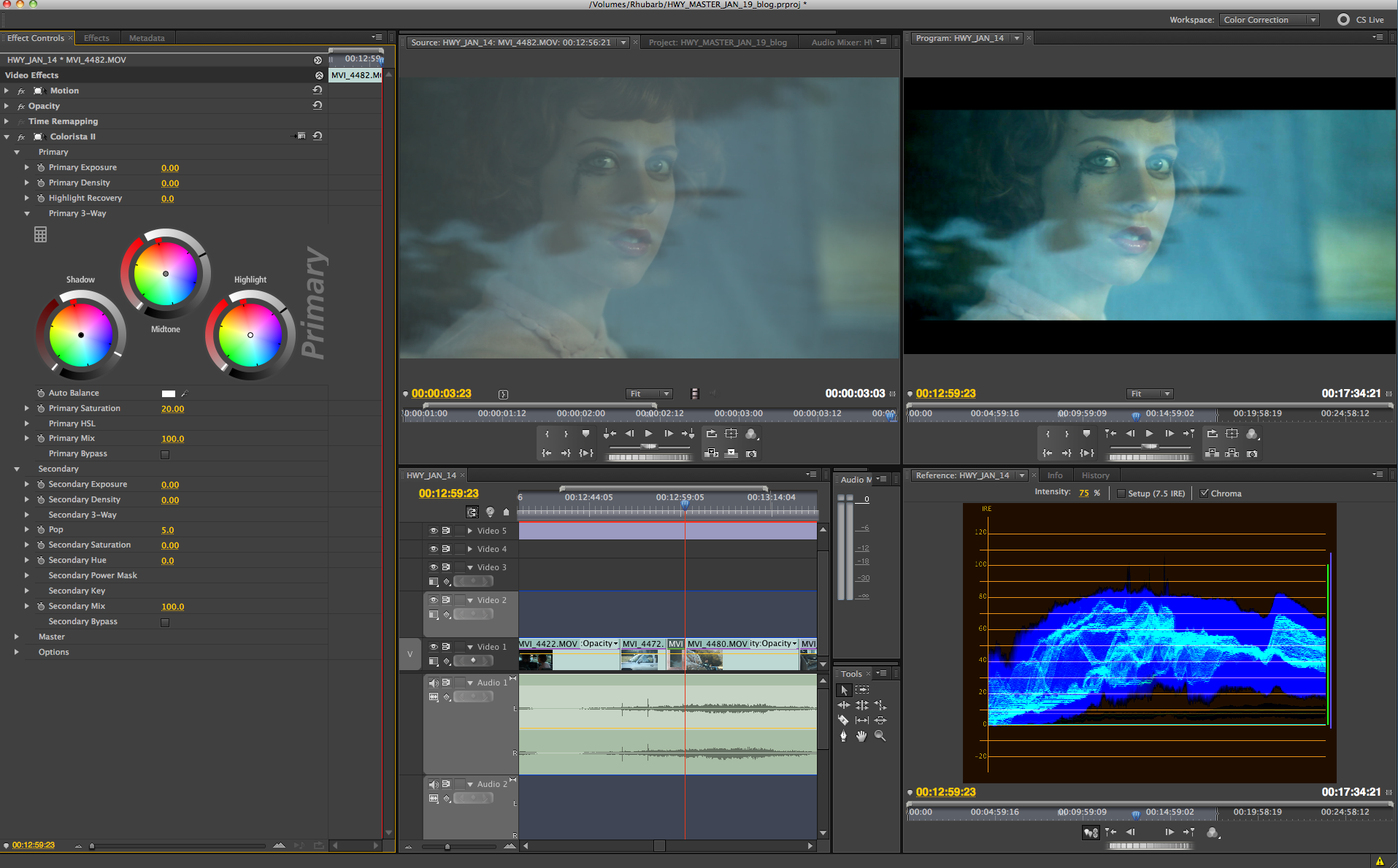
Task: Click the CS Live button
Action: point(1361,20)
